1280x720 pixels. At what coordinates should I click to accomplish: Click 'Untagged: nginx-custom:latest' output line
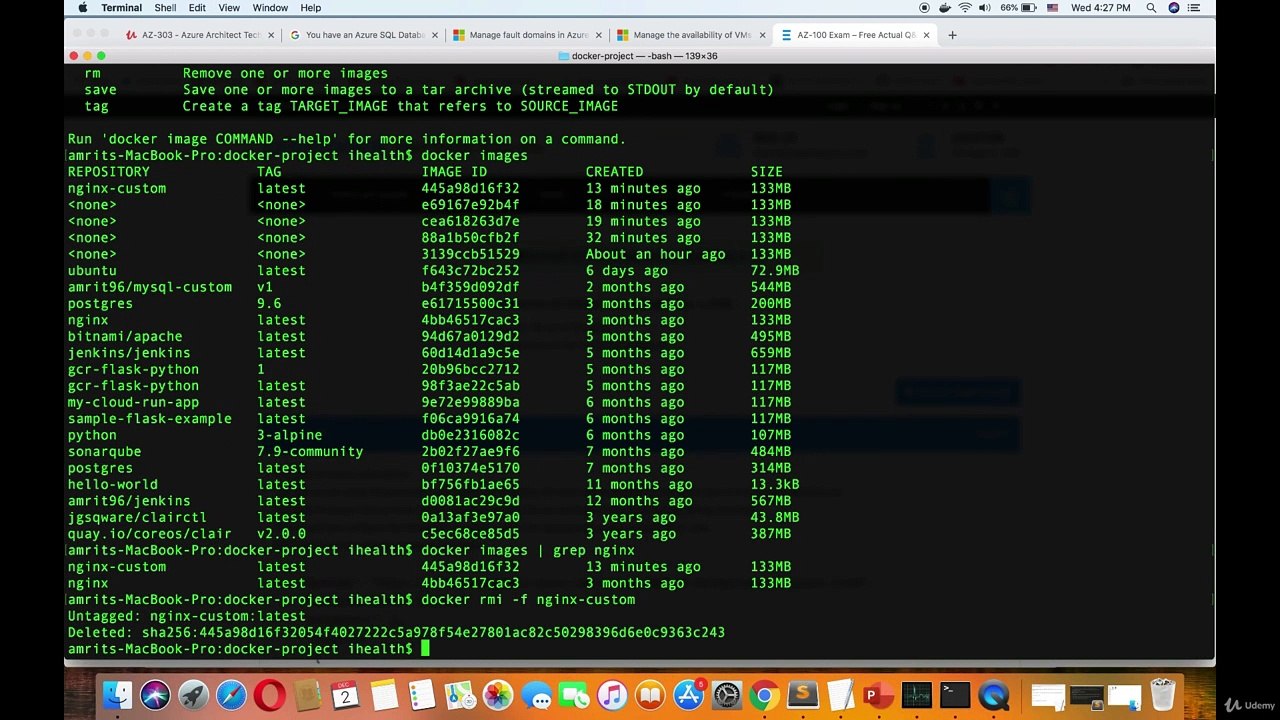pyautogui.click(x=186, y=616)
